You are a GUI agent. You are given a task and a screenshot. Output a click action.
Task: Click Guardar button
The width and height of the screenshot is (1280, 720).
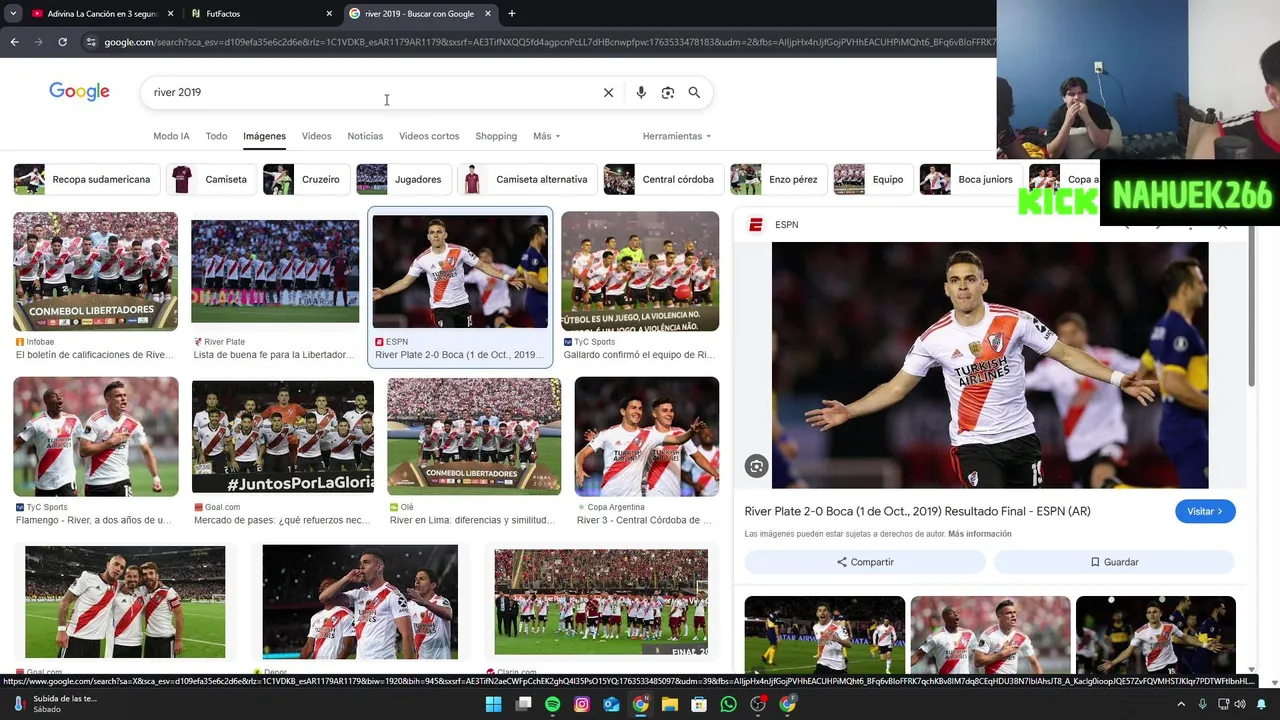click(1114, 562)
